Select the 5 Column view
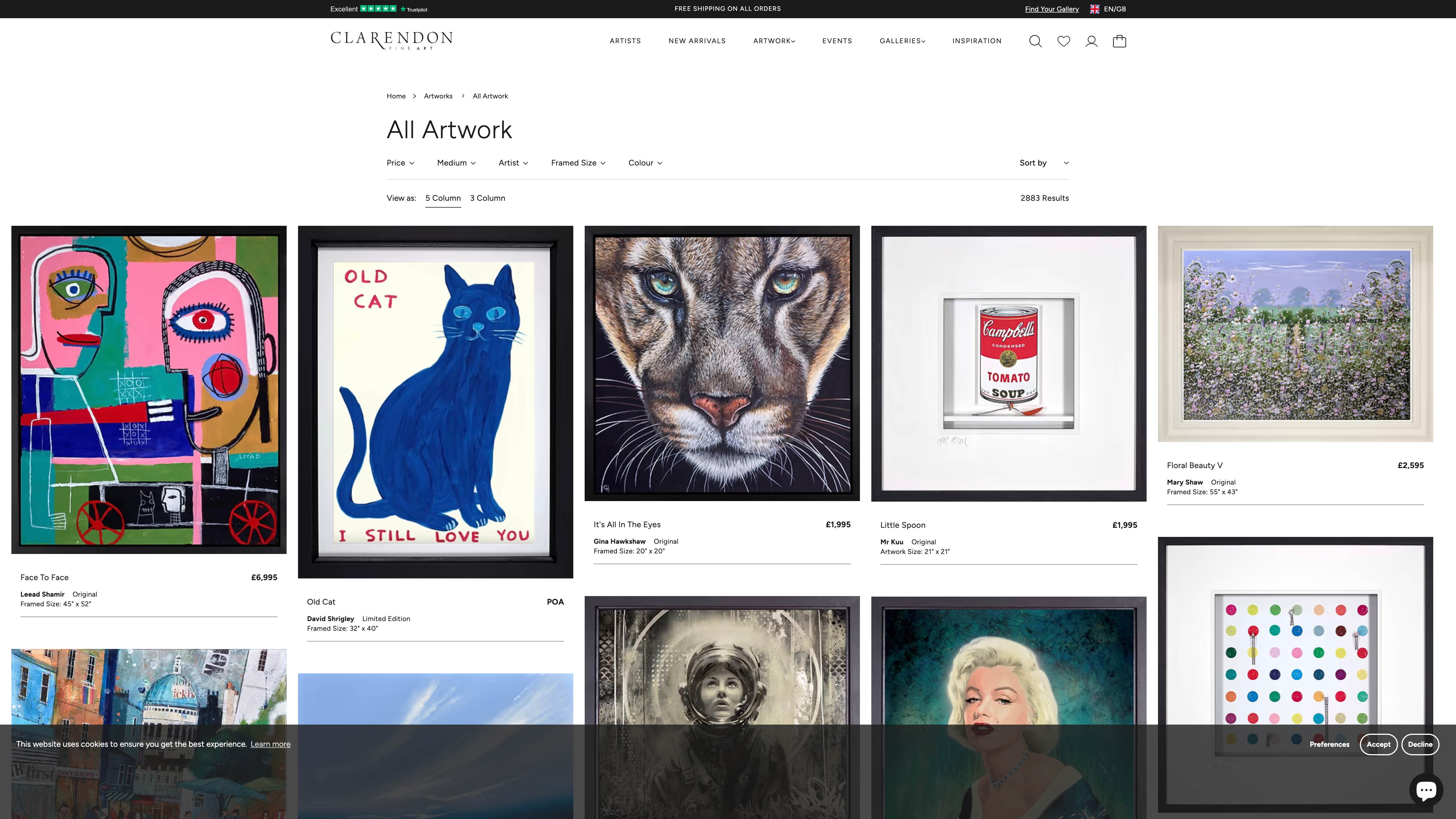 (443, 198)
